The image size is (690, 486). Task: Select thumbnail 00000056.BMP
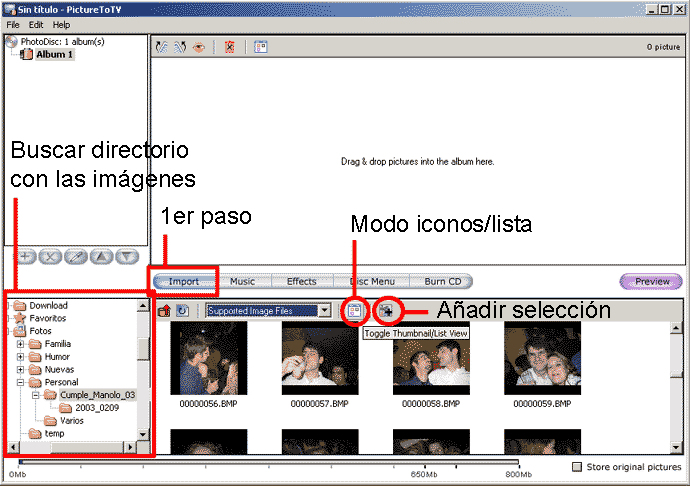pos(209,358)
